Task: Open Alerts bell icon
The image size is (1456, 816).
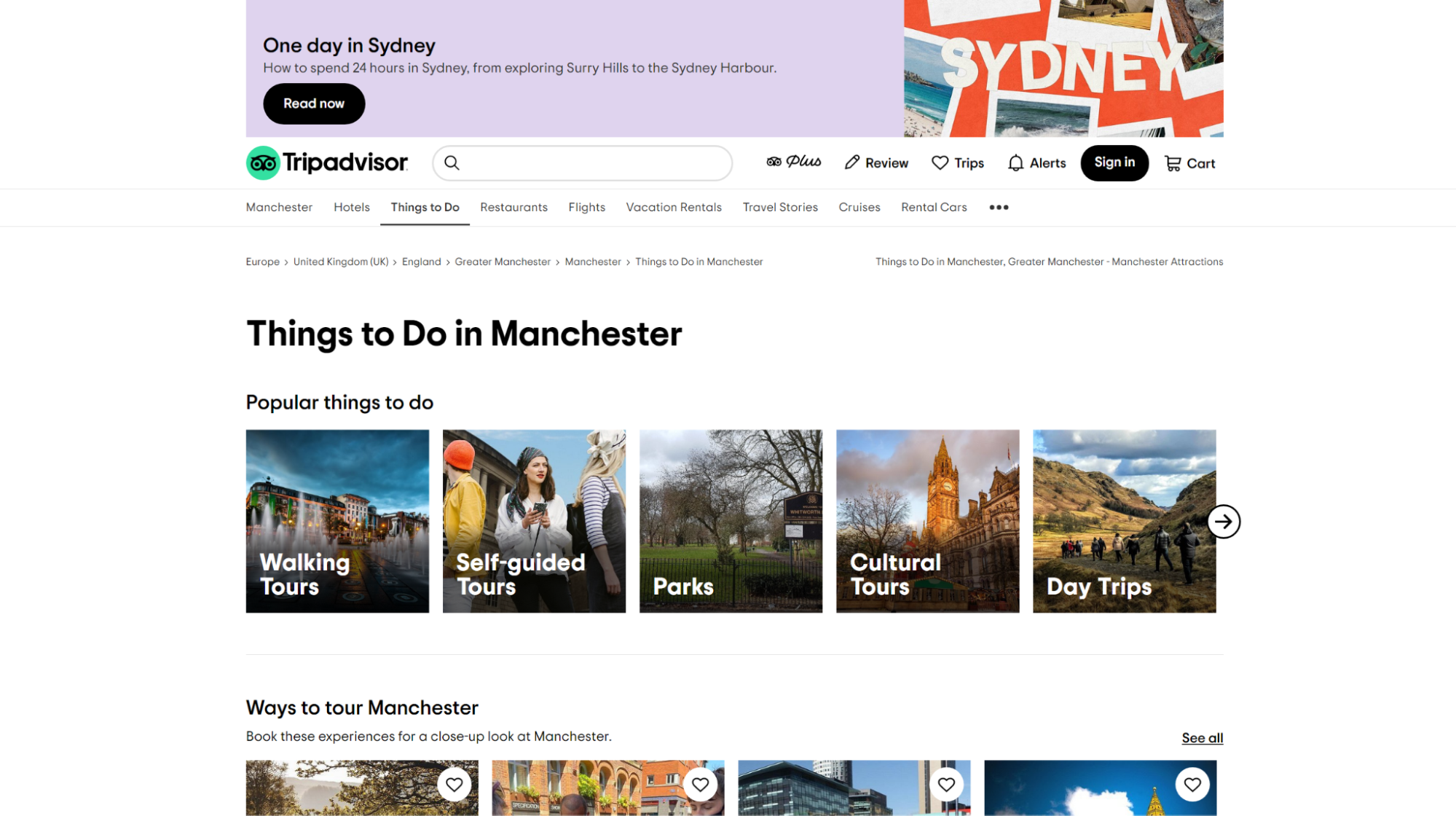Action: point(1016,162)
